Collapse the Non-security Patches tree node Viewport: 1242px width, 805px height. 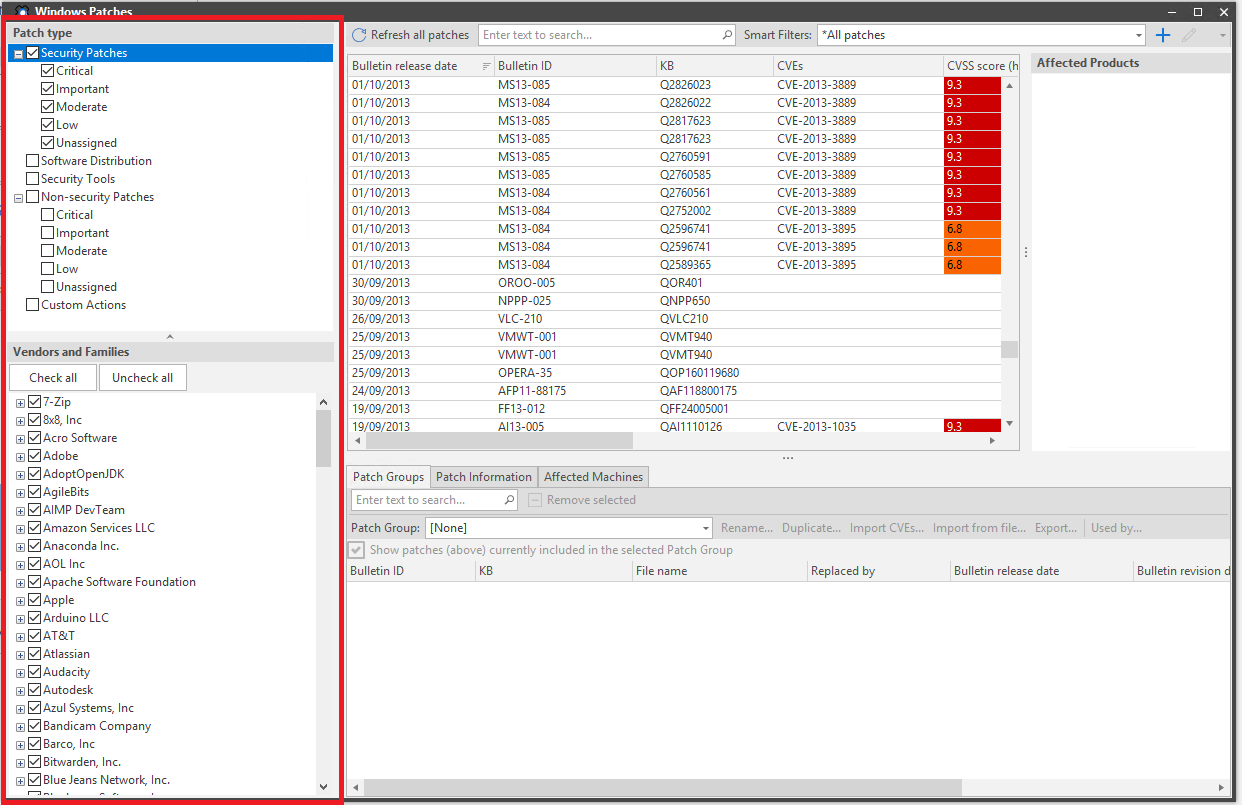[19, 198]
